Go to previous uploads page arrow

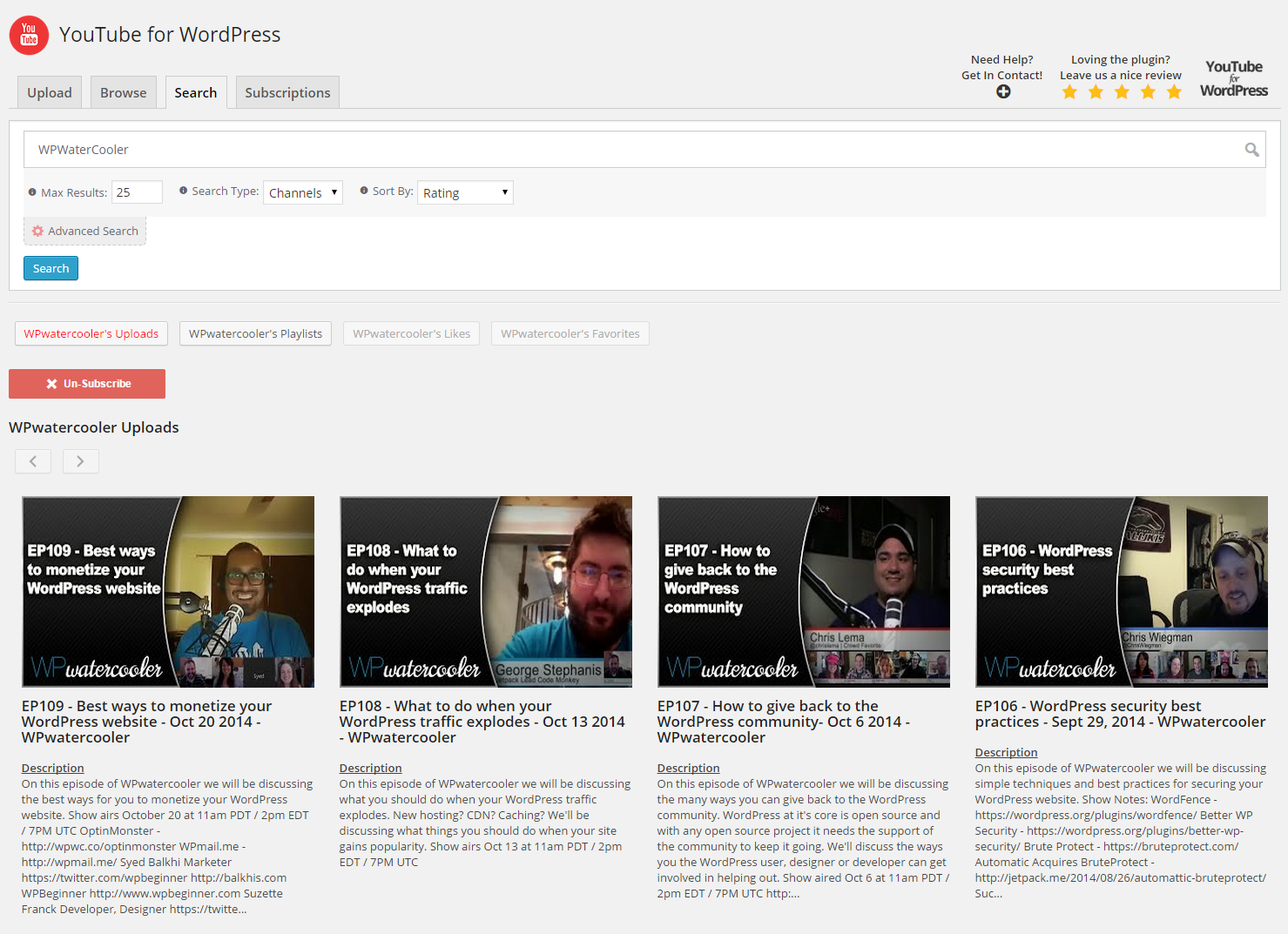point(33,461)
